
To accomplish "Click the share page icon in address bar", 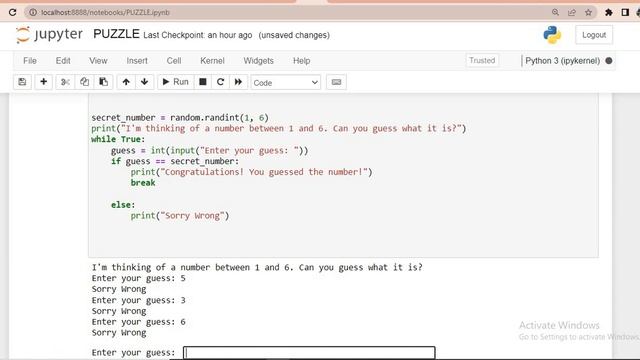I will pos(572,12).
